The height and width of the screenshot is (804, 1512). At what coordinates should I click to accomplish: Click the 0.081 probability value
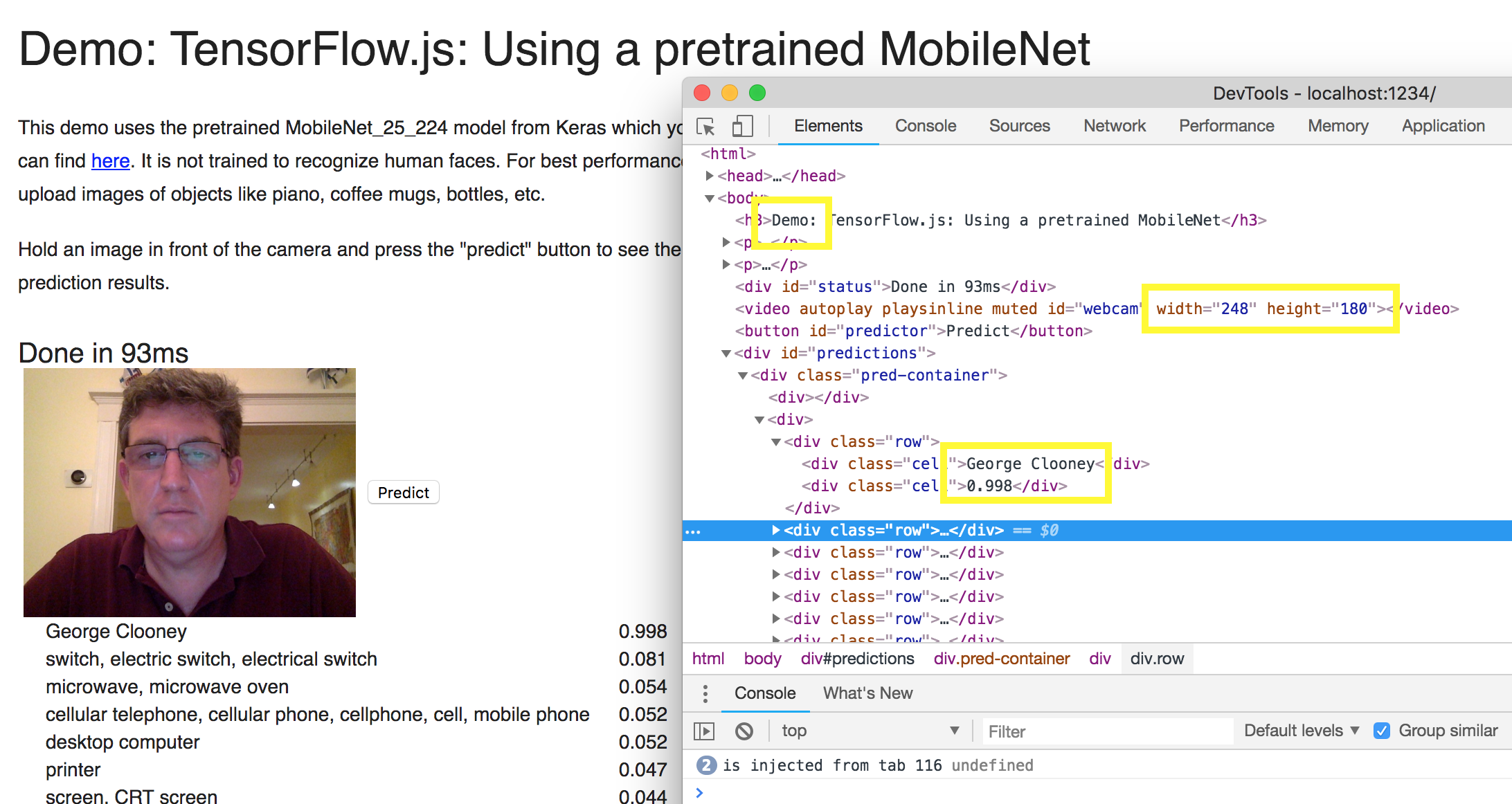pos(642,659)
